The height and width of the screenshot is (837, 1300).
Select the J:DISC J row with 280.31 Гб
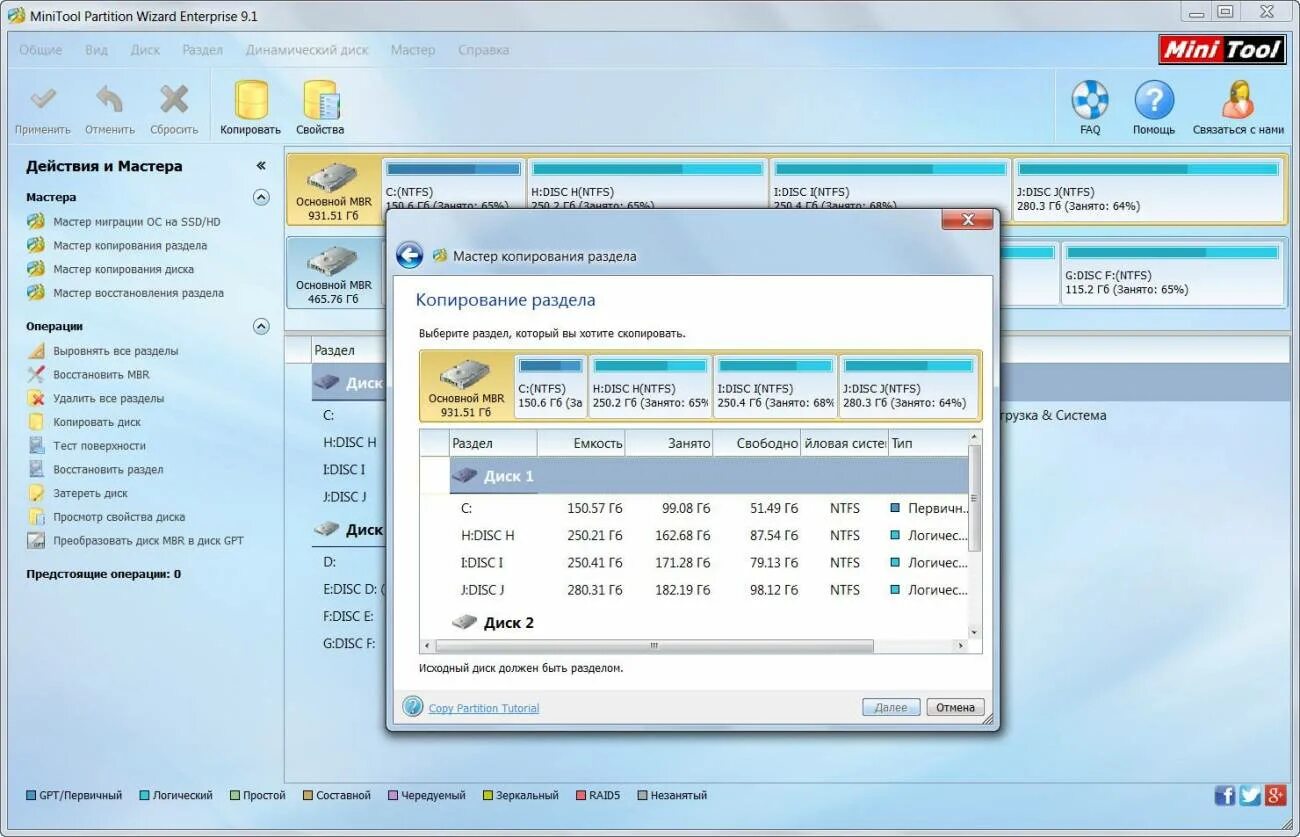[709, 589]
